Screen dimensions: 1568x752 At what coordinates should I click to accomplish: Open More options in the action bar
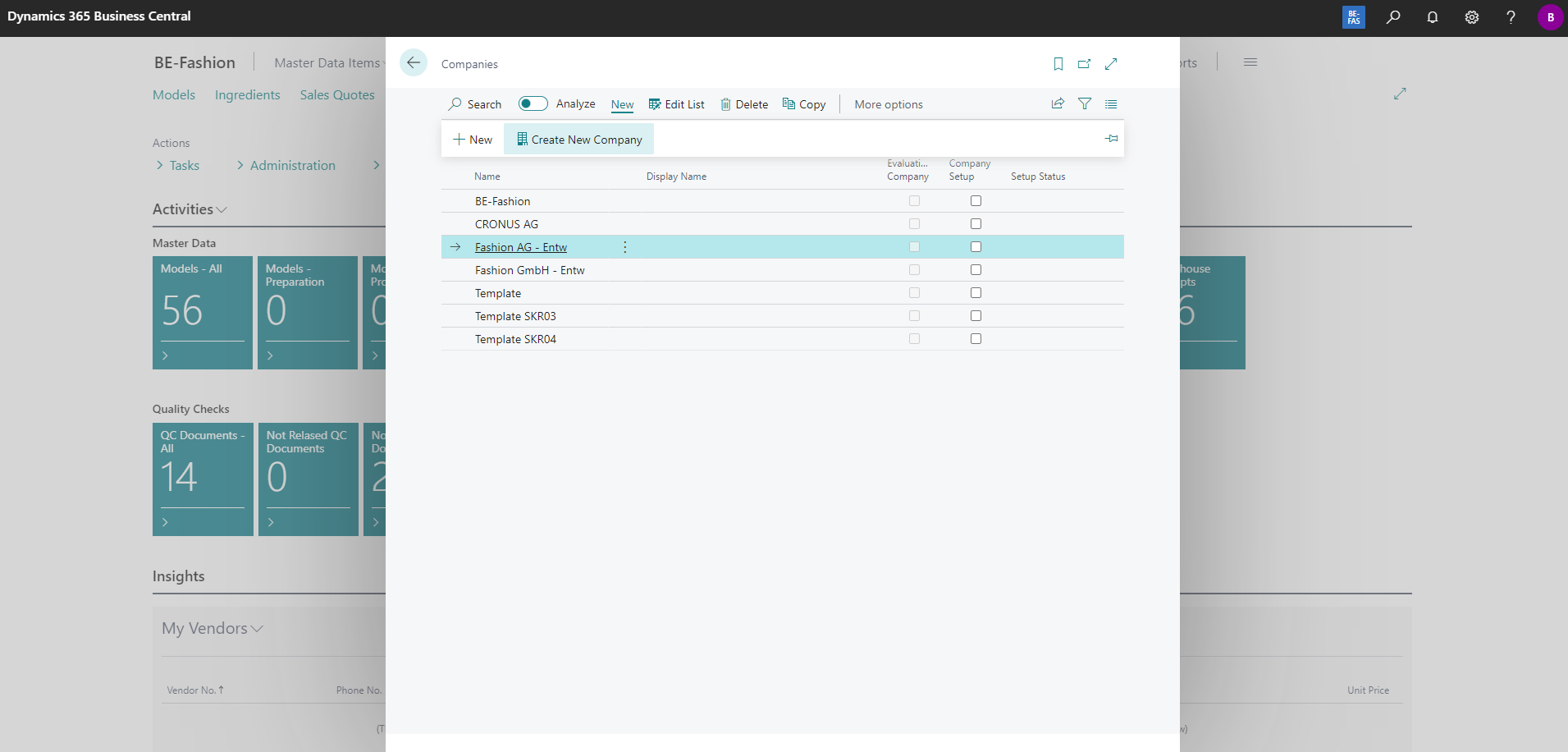pyautogui.click(x=888, y=104)
